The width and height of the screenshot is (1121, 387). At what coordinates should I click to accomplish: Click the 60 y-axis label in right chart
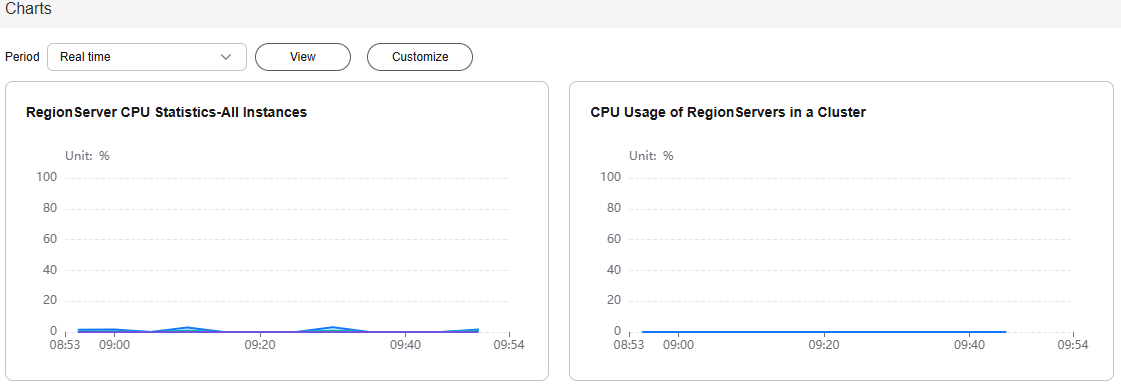coord(614,240)
